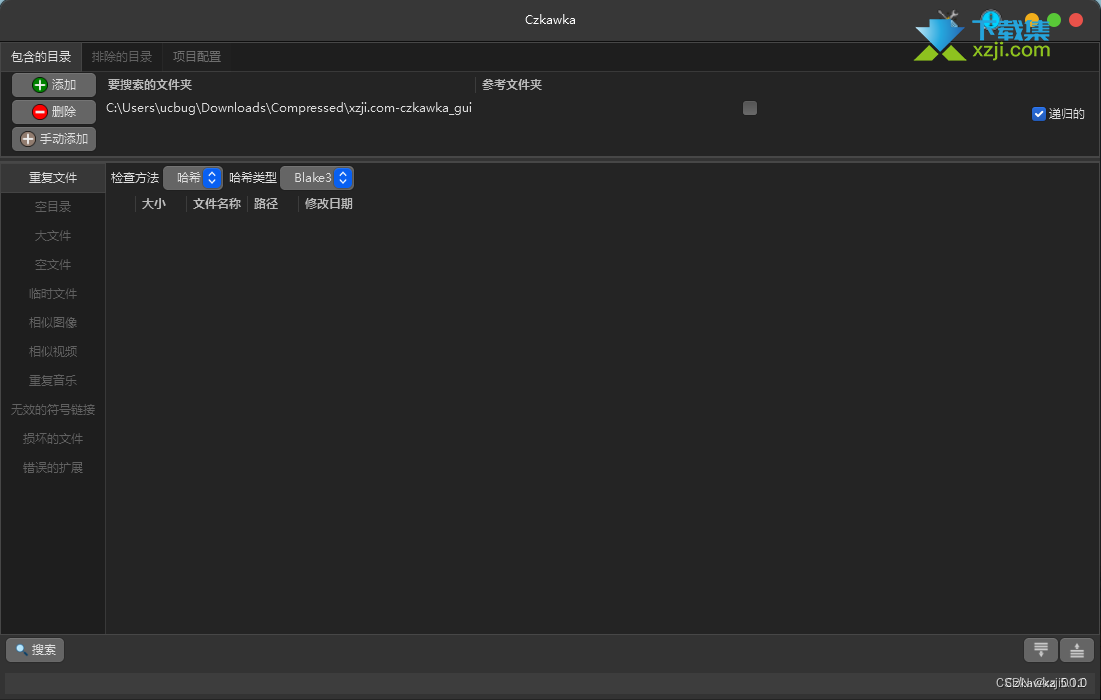This screenshot has height=700, width=1101.
Task: Click the 手动添加 manual add button
Action: click(x=53, y=139)
